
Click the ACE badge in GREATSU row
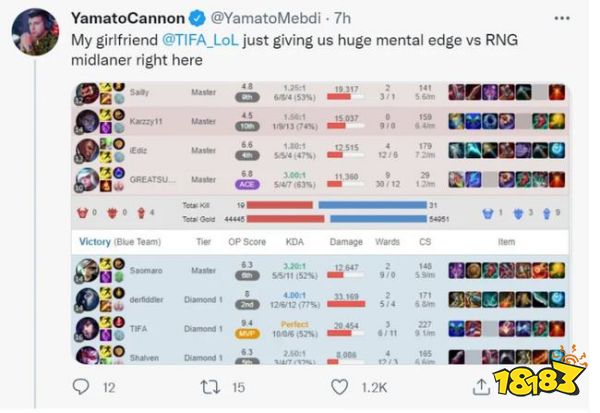pos(247,184)
